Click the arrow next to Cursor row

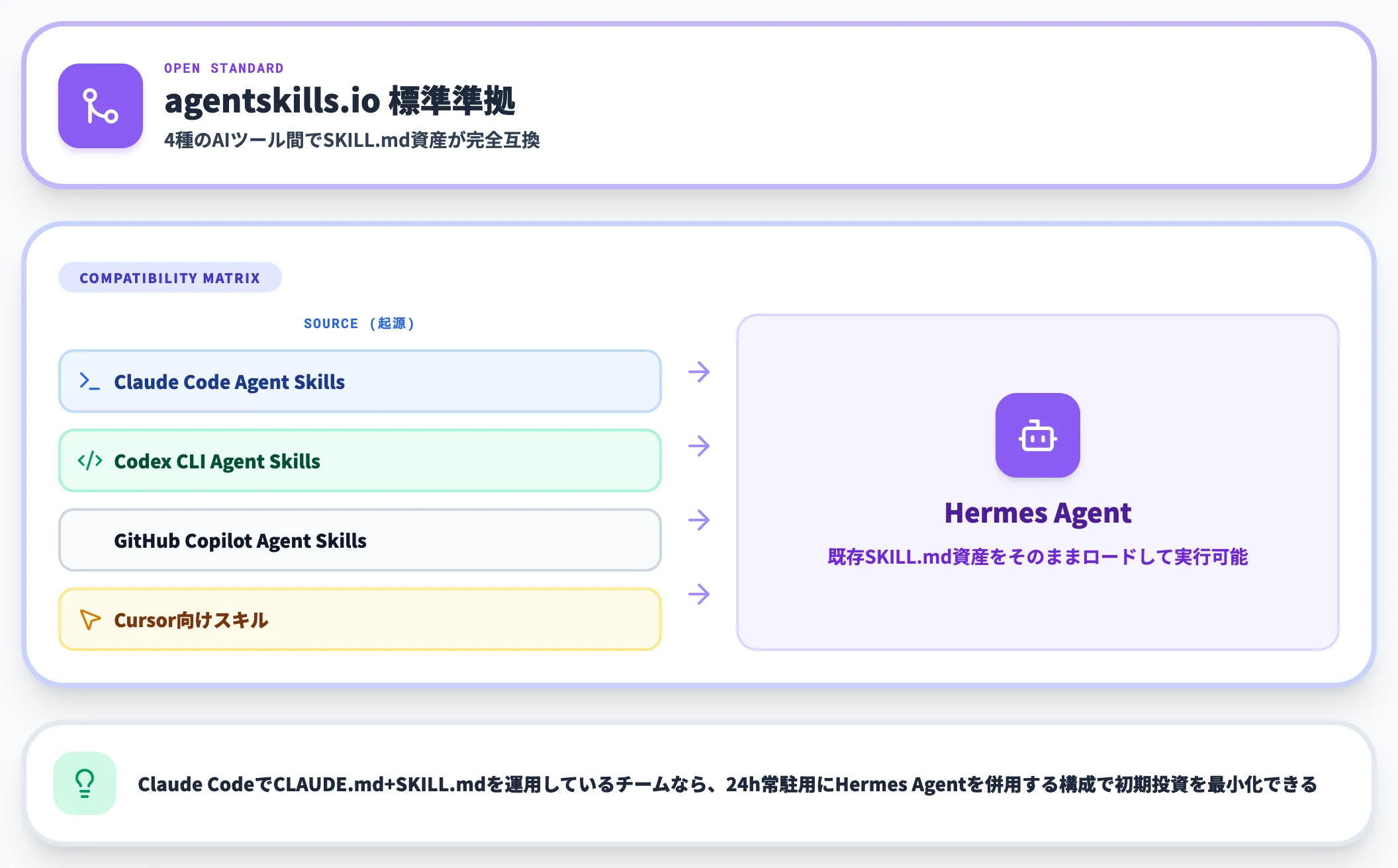point(699,594)
